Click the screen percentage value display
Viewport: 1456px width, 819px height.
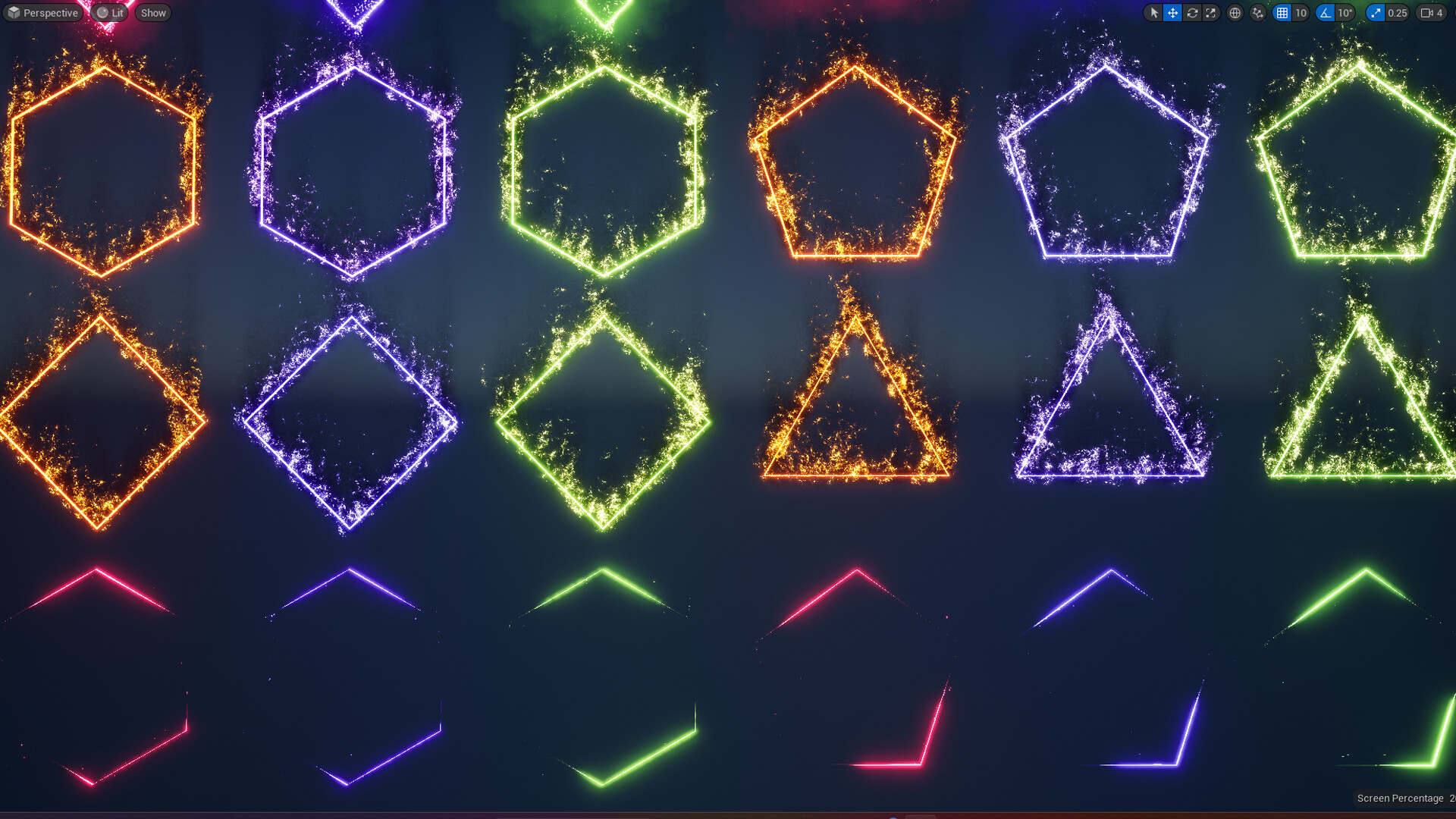[x=1450, y=797]
